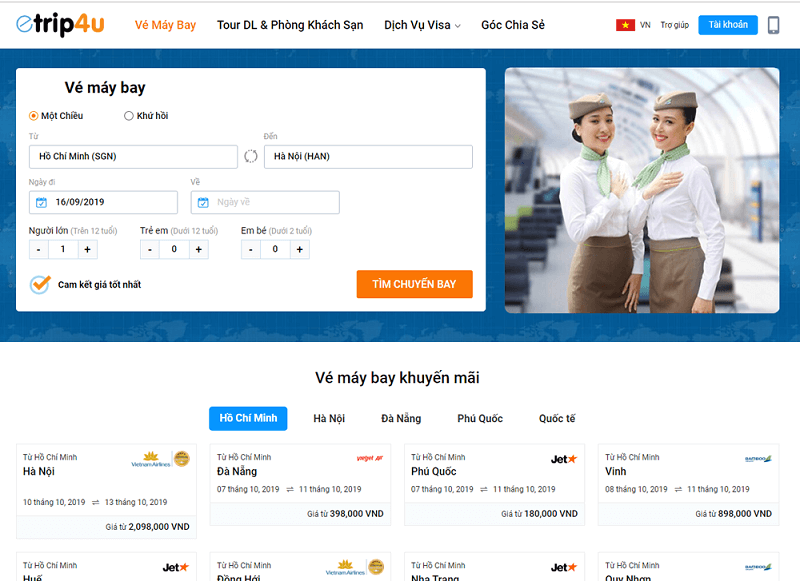Click the 16/09/2019 departure date field
Viewport: 800px width, 581px height.
[x=103, y=203]
